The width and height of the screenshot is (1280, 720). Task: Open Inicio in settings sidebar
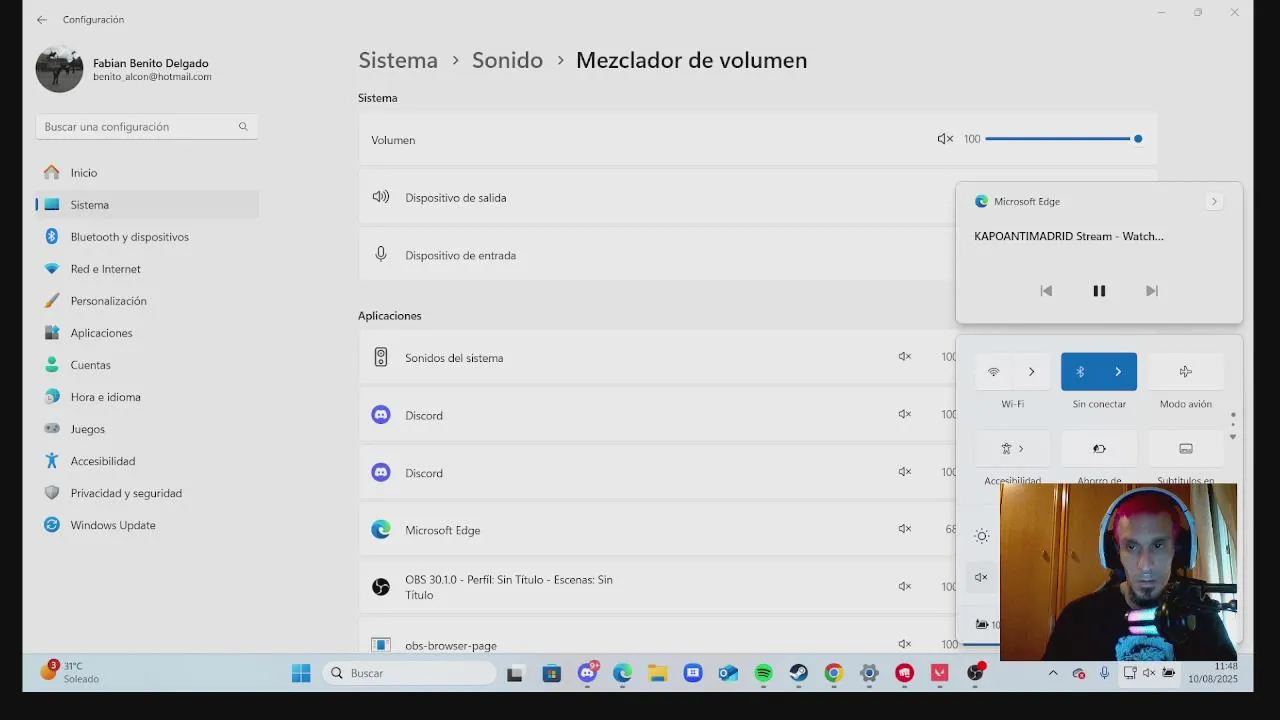pos(147,173)
